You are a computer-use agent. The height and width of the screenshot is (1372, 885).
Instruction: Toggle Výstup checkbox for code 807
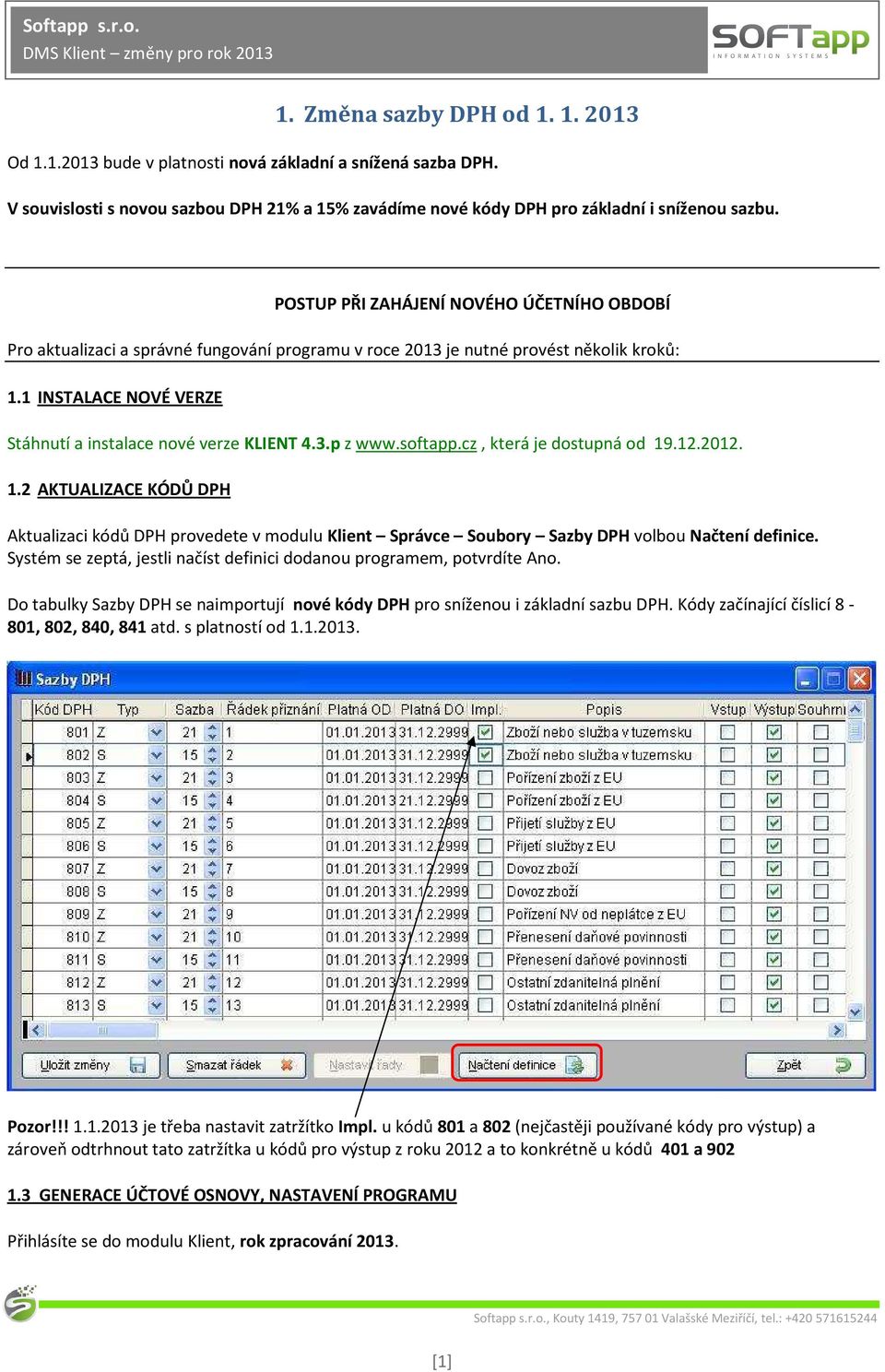774,869
